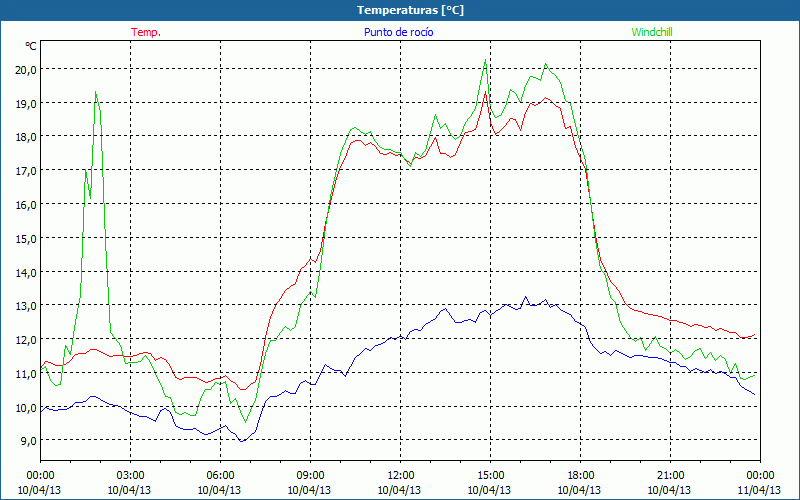Click the 19,0 value on the Y axis
The width and height of the screenshot is (800, 500).
[27, 104]
